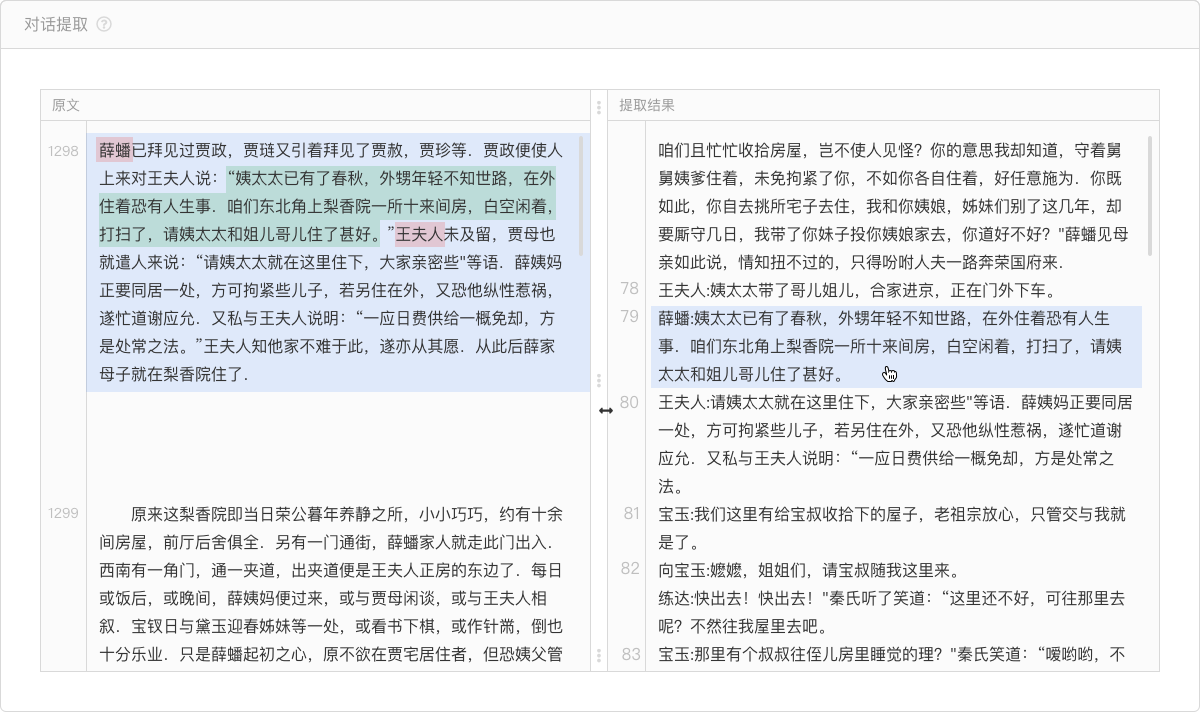Click the source panel vertical scrollbar
Screen dimensions: 1200x712
(582, 195)
